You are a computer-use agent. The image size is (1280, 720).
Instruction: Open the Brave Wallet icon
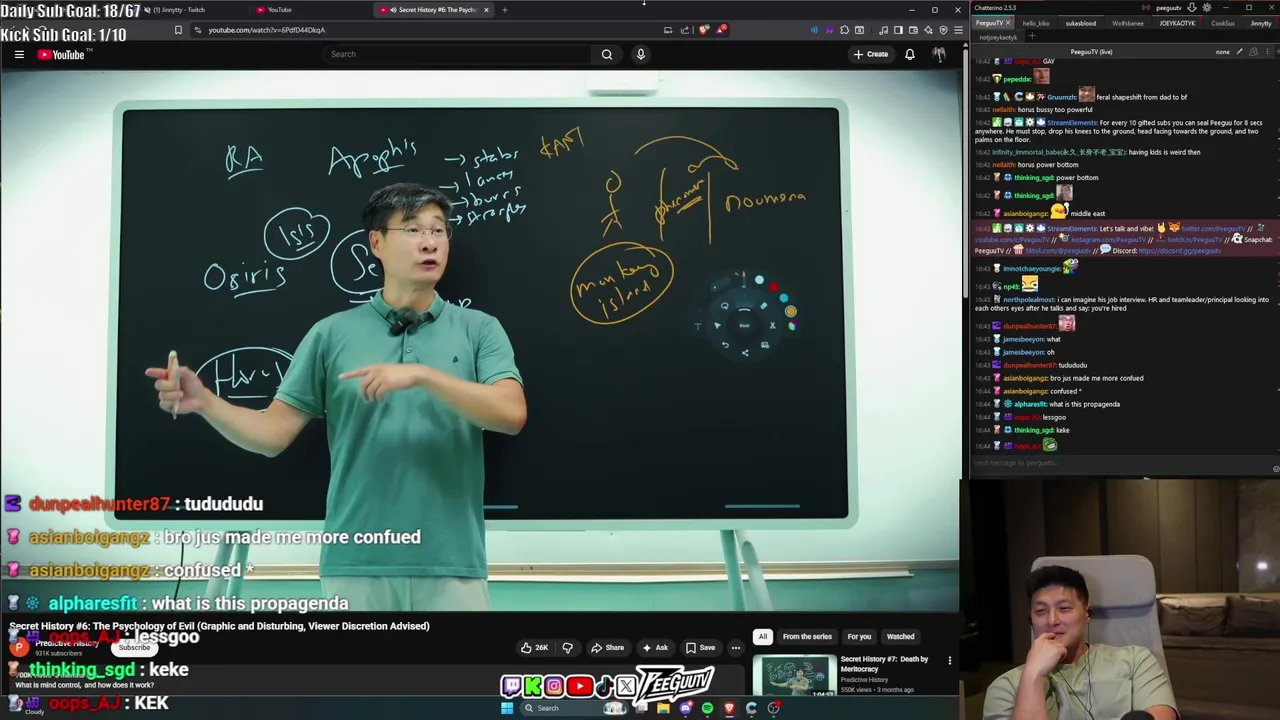click(913, 30)
